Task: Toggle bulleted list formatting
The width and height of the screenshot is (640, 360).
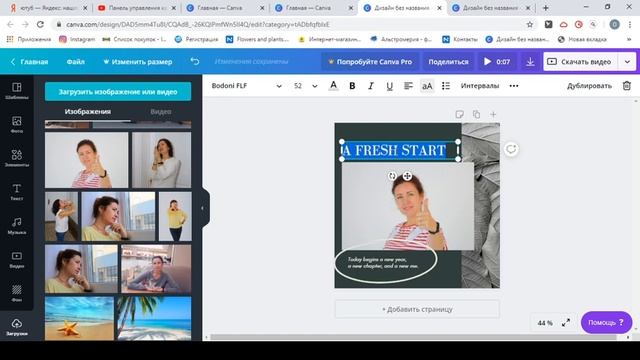Action: (x=446, y=86)
